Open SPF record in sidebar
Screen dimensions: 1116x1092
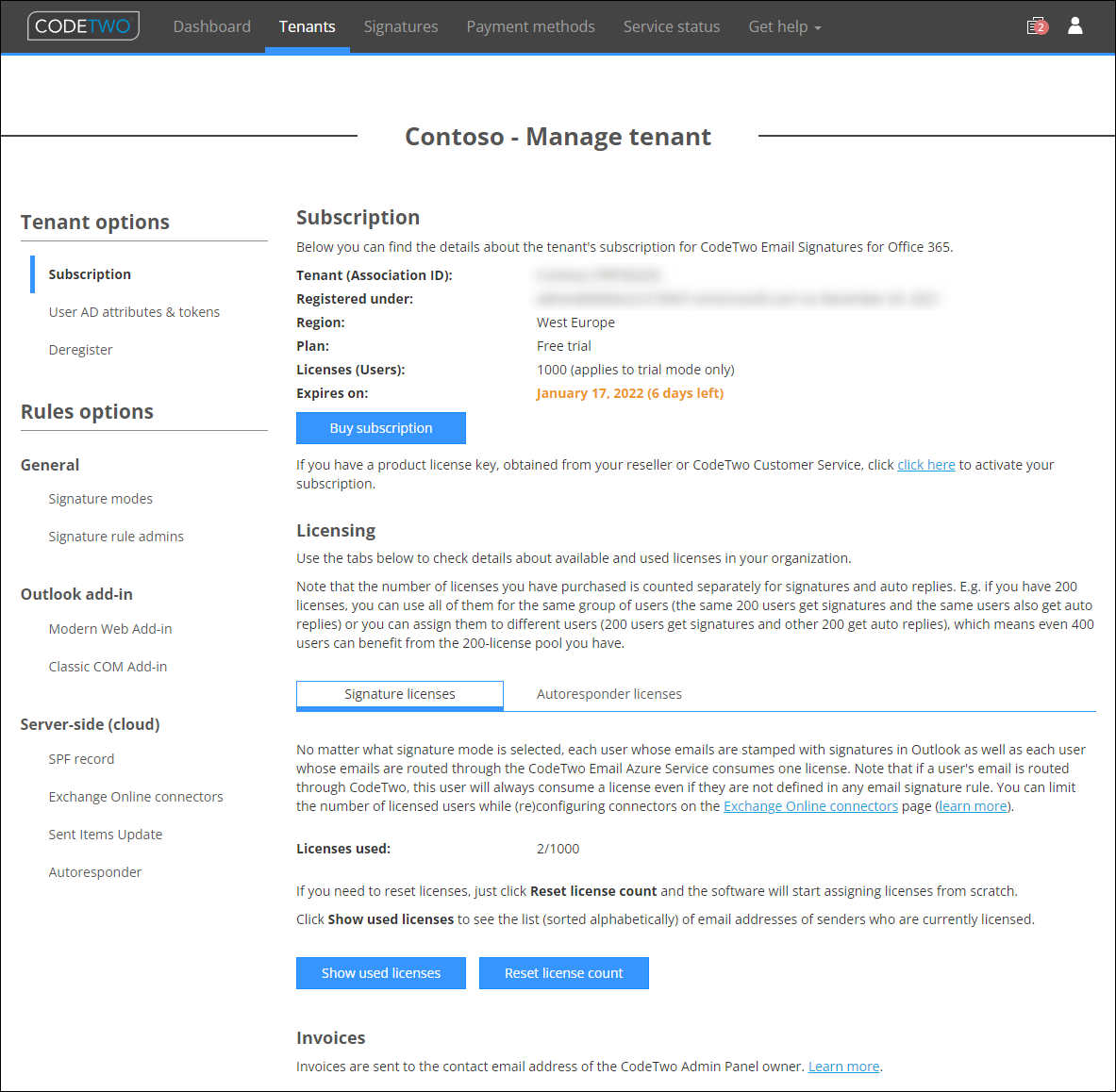coord(81,760)
